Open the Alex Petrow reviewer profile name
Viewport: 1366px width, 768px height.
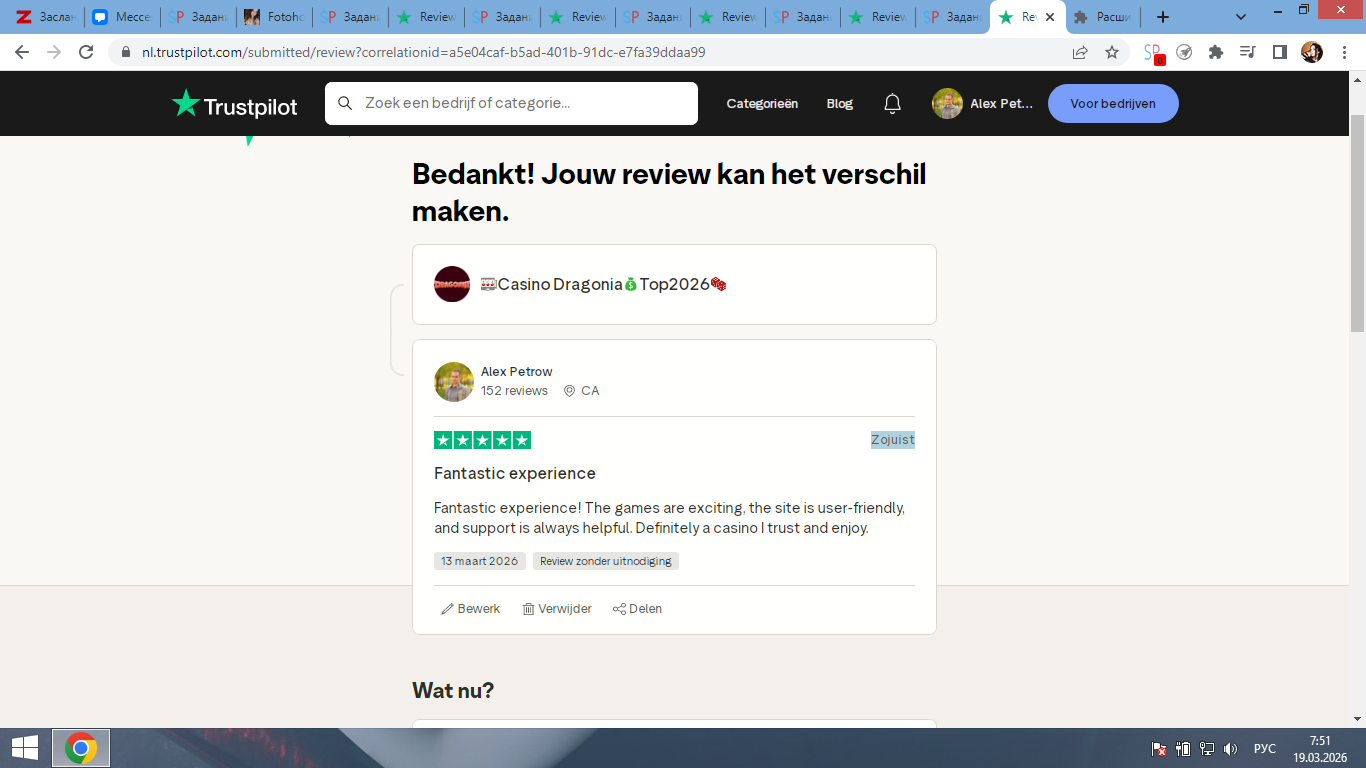pyautogui.click(x=516, y=372)
